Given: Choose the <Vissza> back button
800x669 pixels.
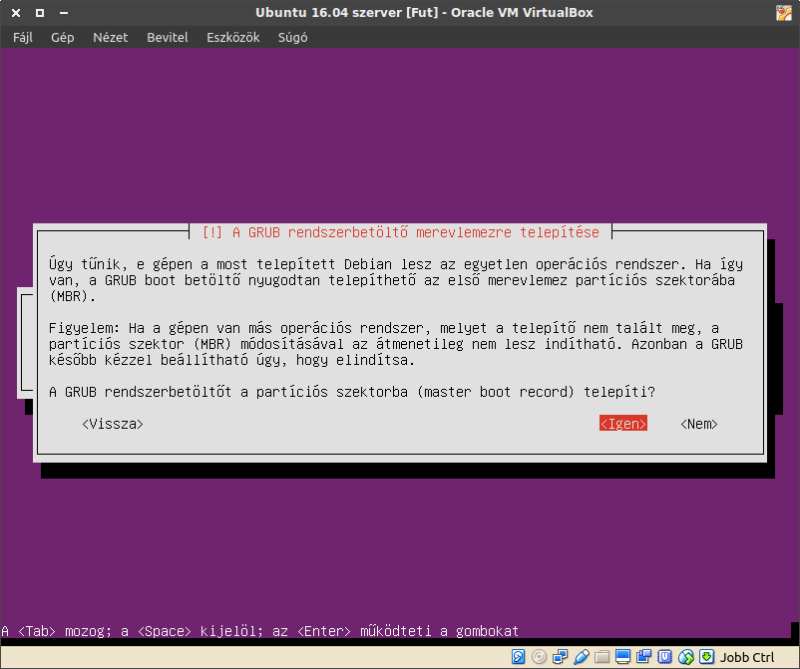Looking at the screenshot, I should (113, 424).
